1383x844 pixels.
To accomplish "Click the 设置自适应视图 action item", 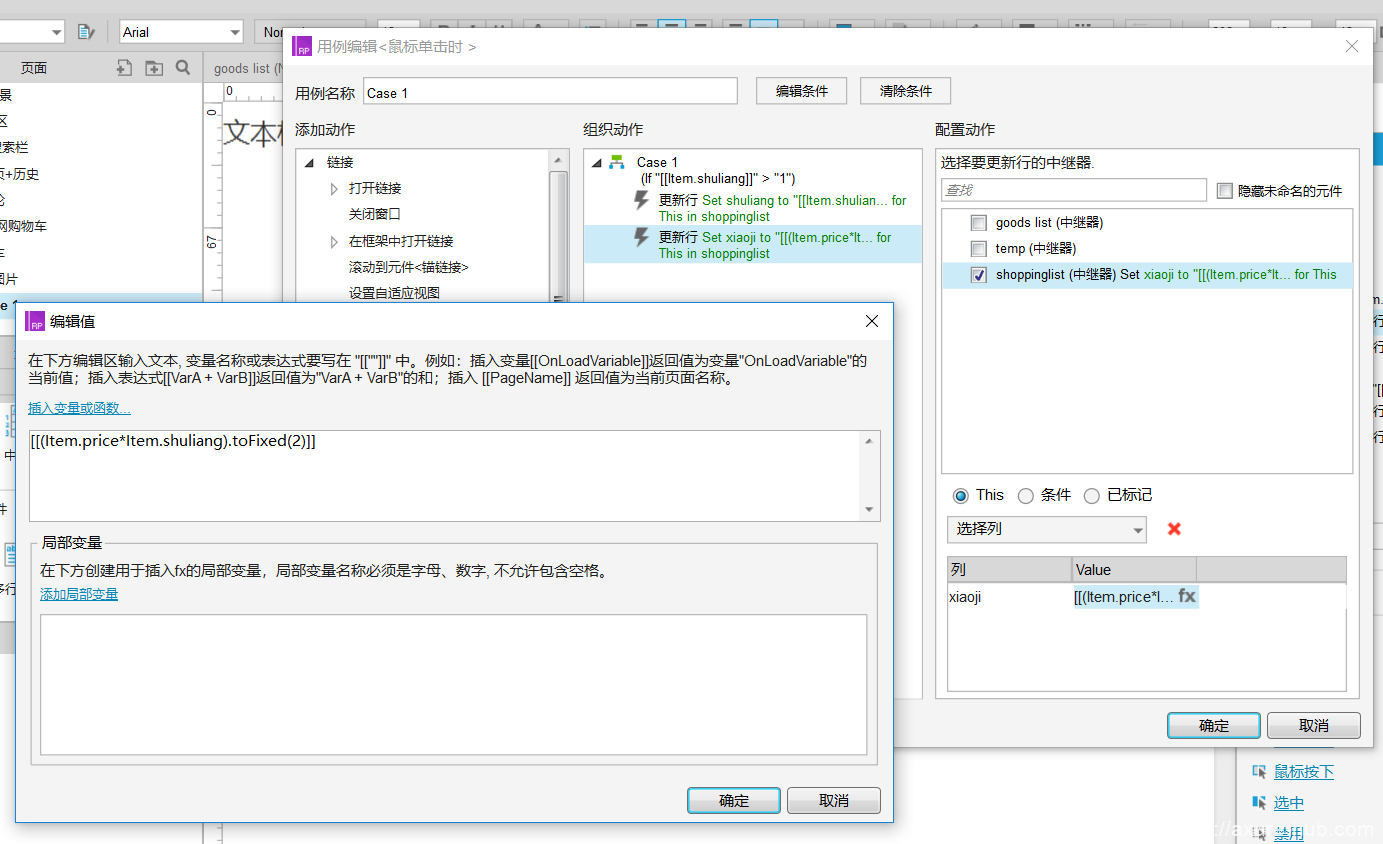I will [x=394, y=293].
